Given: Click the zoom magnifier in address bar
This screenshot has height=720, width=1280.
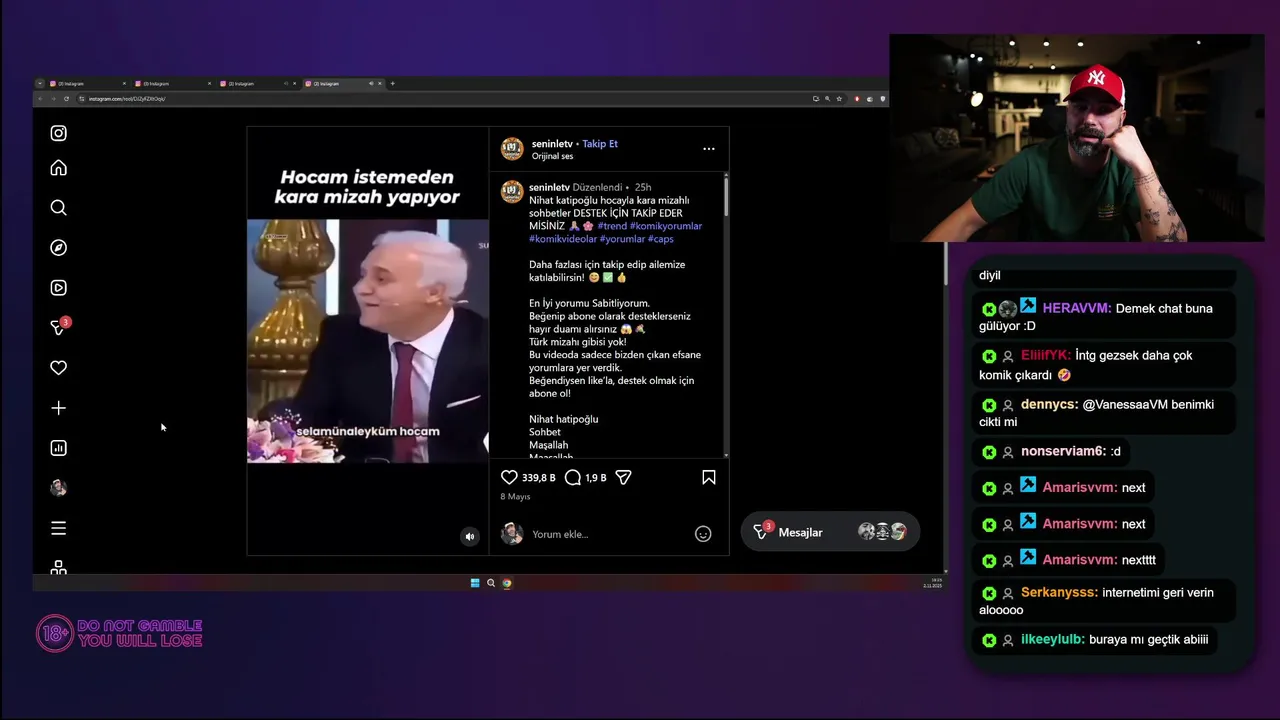Looking at the screenshot, I should tap(827, 99).
